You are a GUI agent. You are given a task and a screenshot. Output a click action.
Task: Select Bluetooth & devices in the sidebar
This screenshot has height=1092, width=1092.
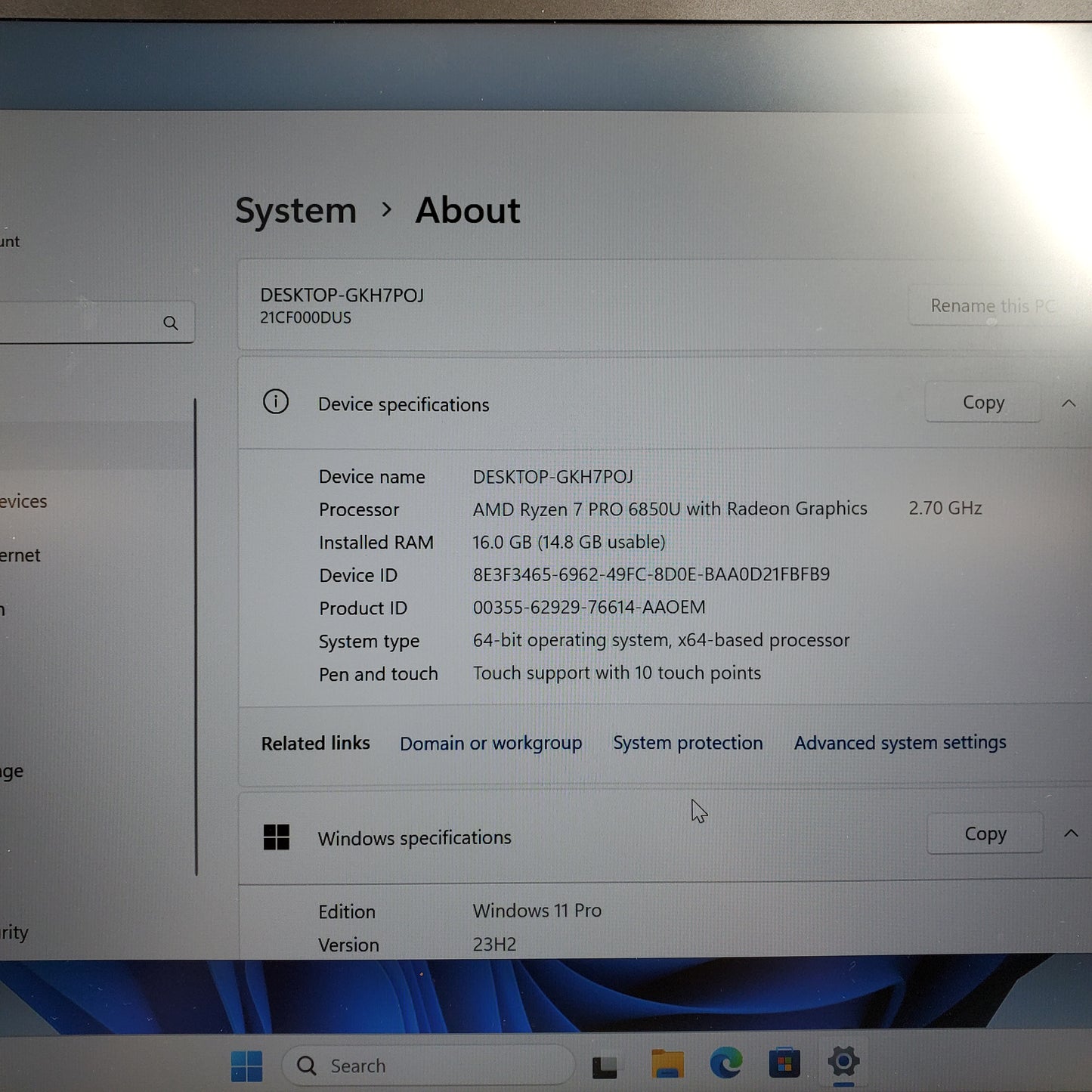(x=24, y=501)
